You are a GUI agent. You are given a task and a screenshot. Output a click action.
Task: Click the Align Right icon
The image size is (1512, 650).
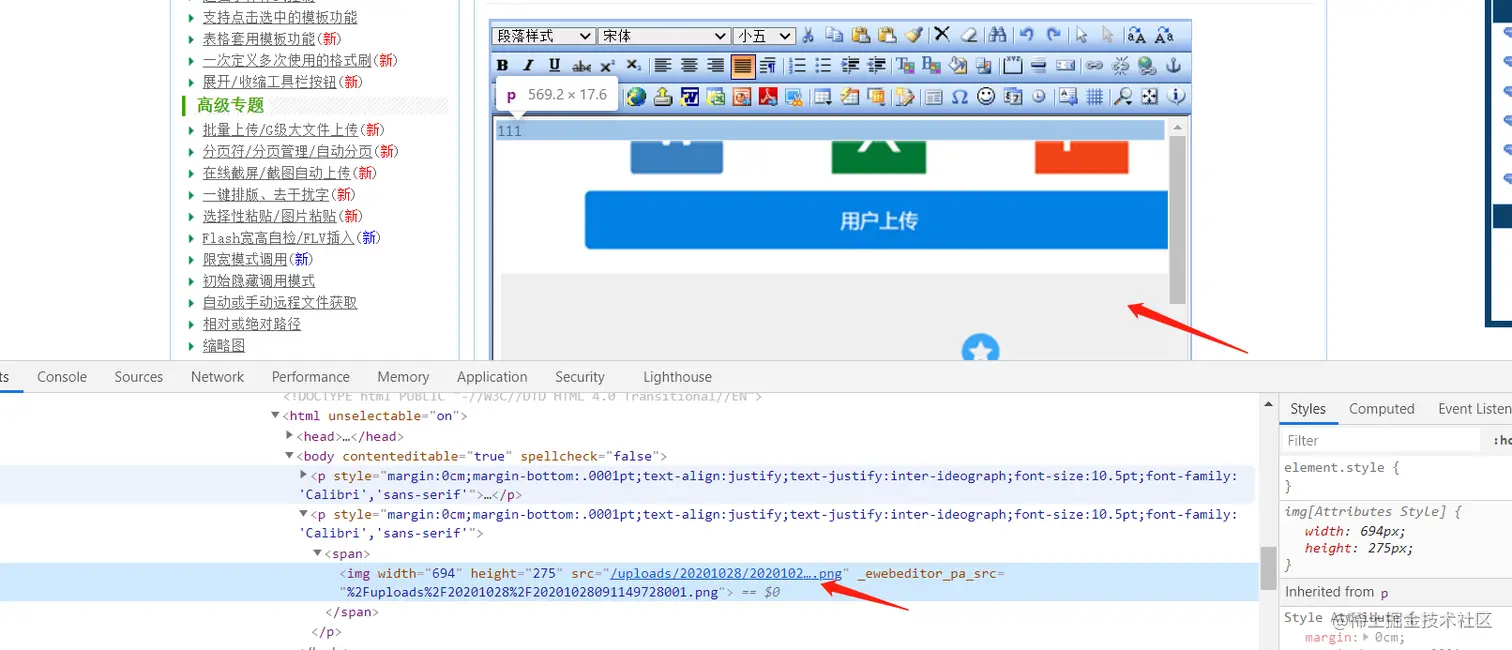pos(716,65)
